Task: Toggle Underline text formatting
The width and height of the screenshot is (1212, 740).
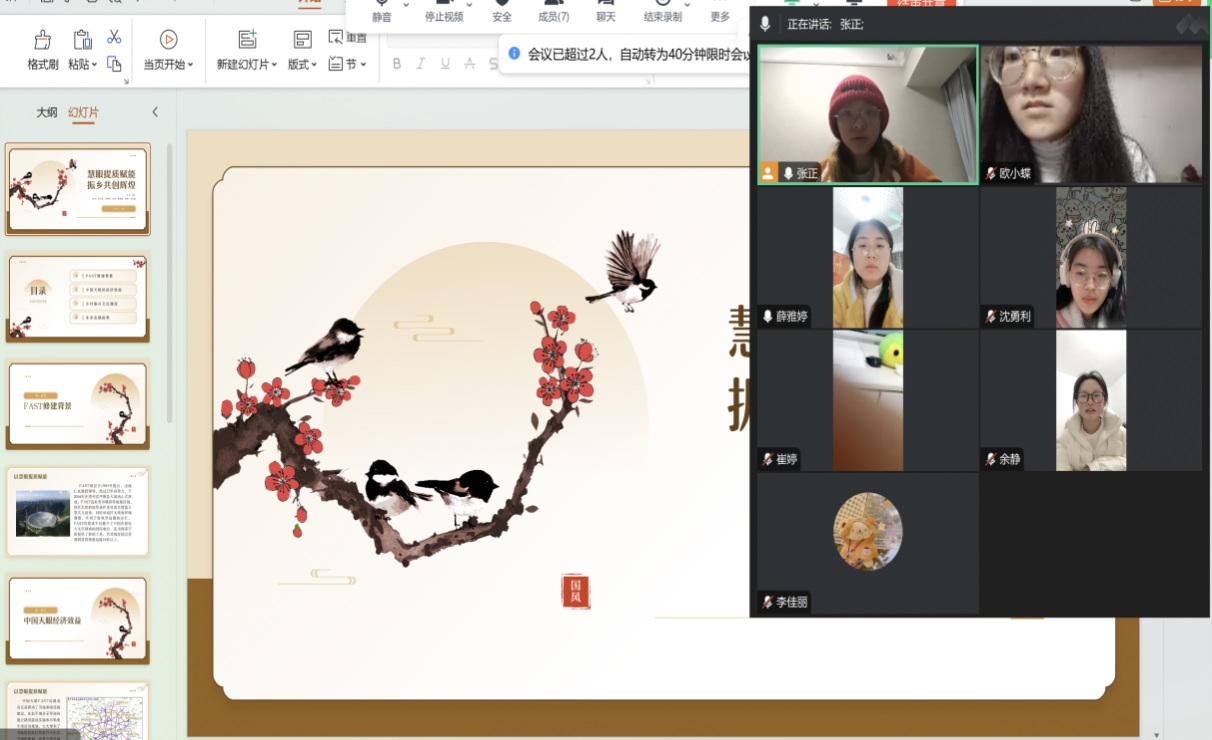Action: click(x=445, y=64)
